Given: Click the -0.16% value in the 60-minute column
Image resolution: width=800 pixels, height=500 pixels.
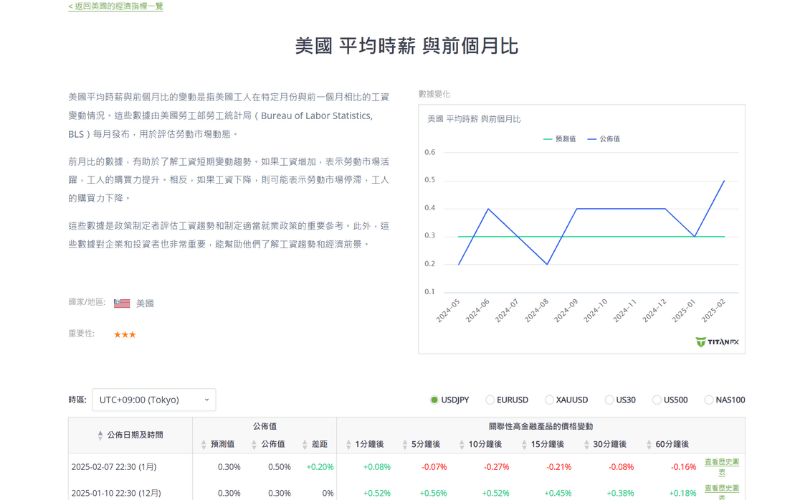Looking at the screenshot, I should pyautogui.click(x=683, y=467).
